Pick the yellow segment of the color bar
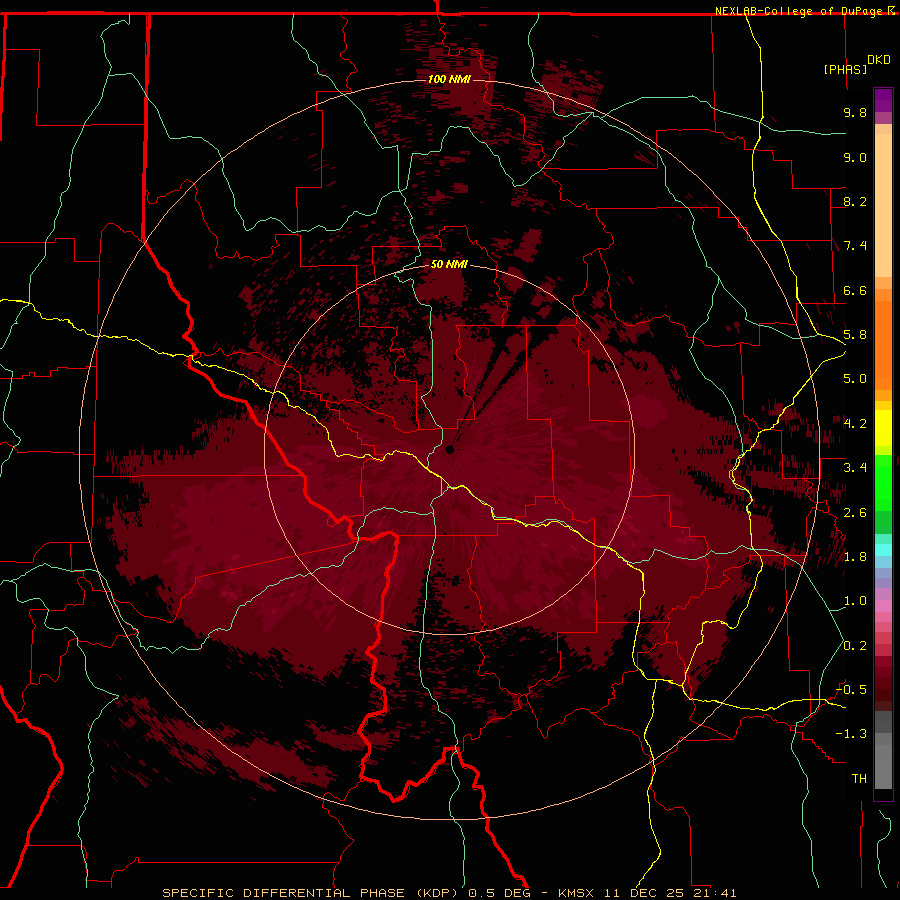Screen dimensions: 900x900 tap(883, 428)
